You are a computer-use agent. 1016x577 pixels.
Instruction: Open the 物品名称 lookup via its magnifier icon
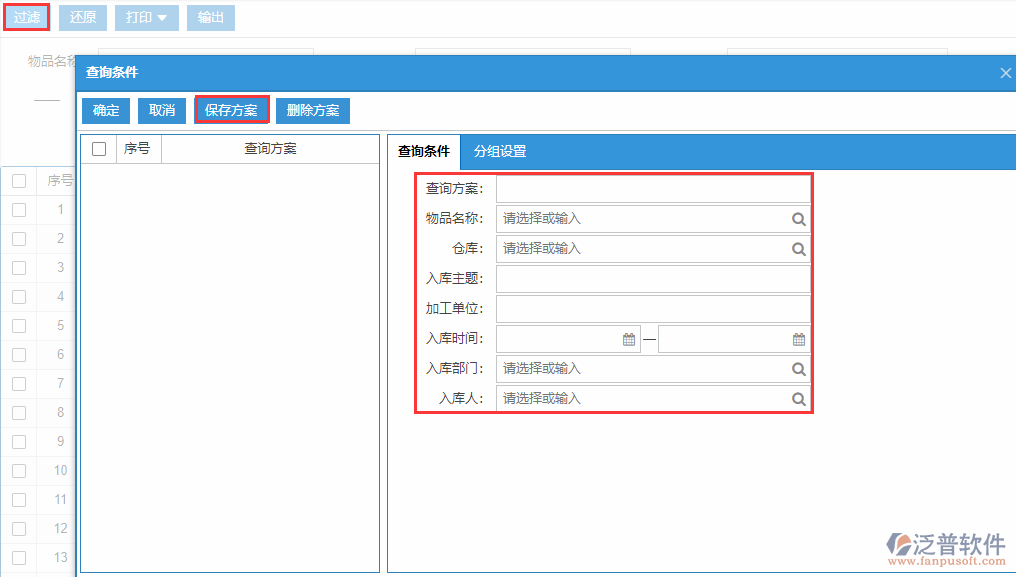click(x=797, y=218)
